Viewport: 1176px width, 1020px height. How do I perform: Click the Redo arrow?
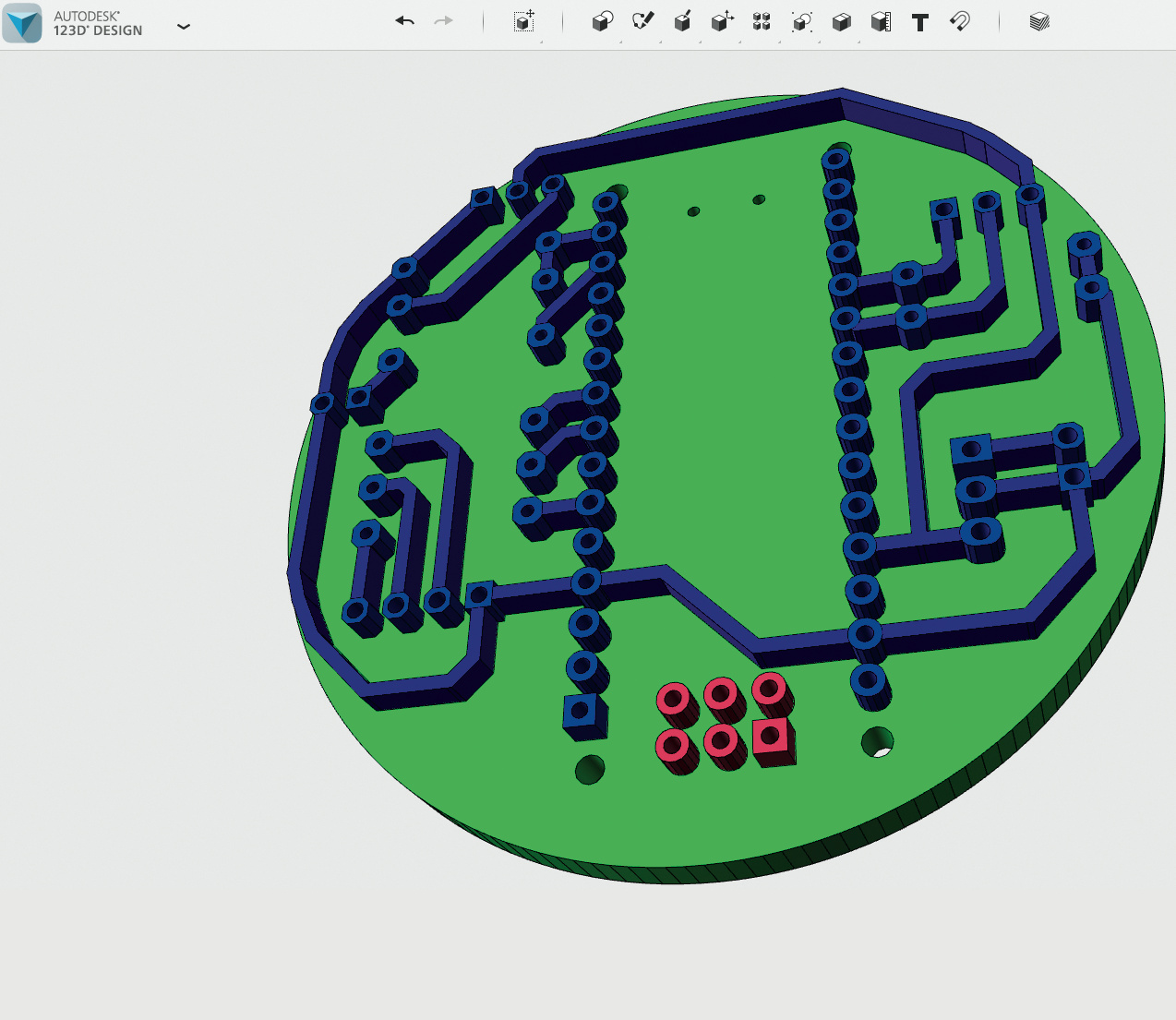point(444,21)
